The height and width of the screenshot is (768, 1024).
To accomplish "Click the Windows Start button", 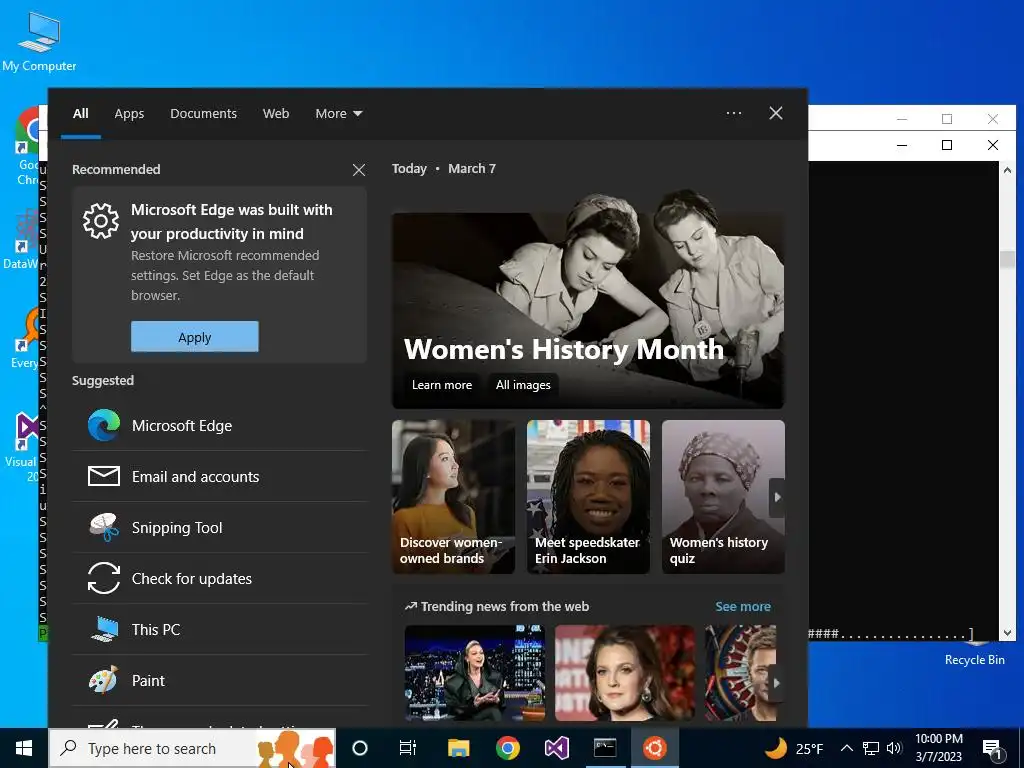I will coord(24,748).
